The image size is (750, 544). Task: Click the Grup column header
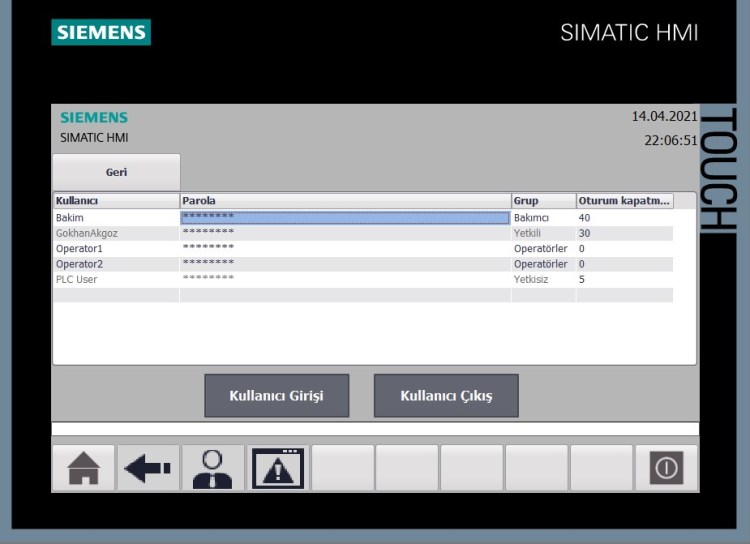[543, 201]
